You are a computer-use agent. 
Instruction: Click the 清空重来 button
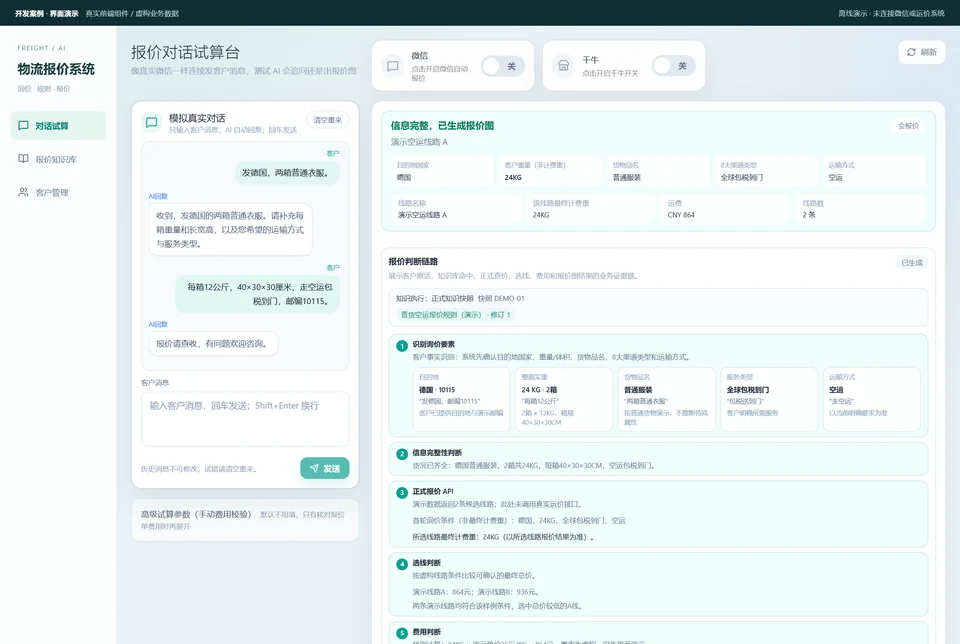pos(328,120)
